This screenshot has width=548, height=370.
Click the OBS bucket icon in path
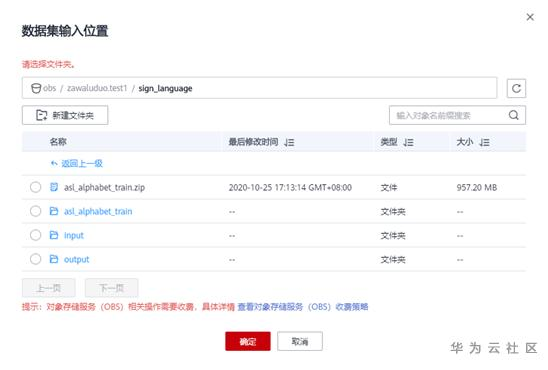click(36, 88)
